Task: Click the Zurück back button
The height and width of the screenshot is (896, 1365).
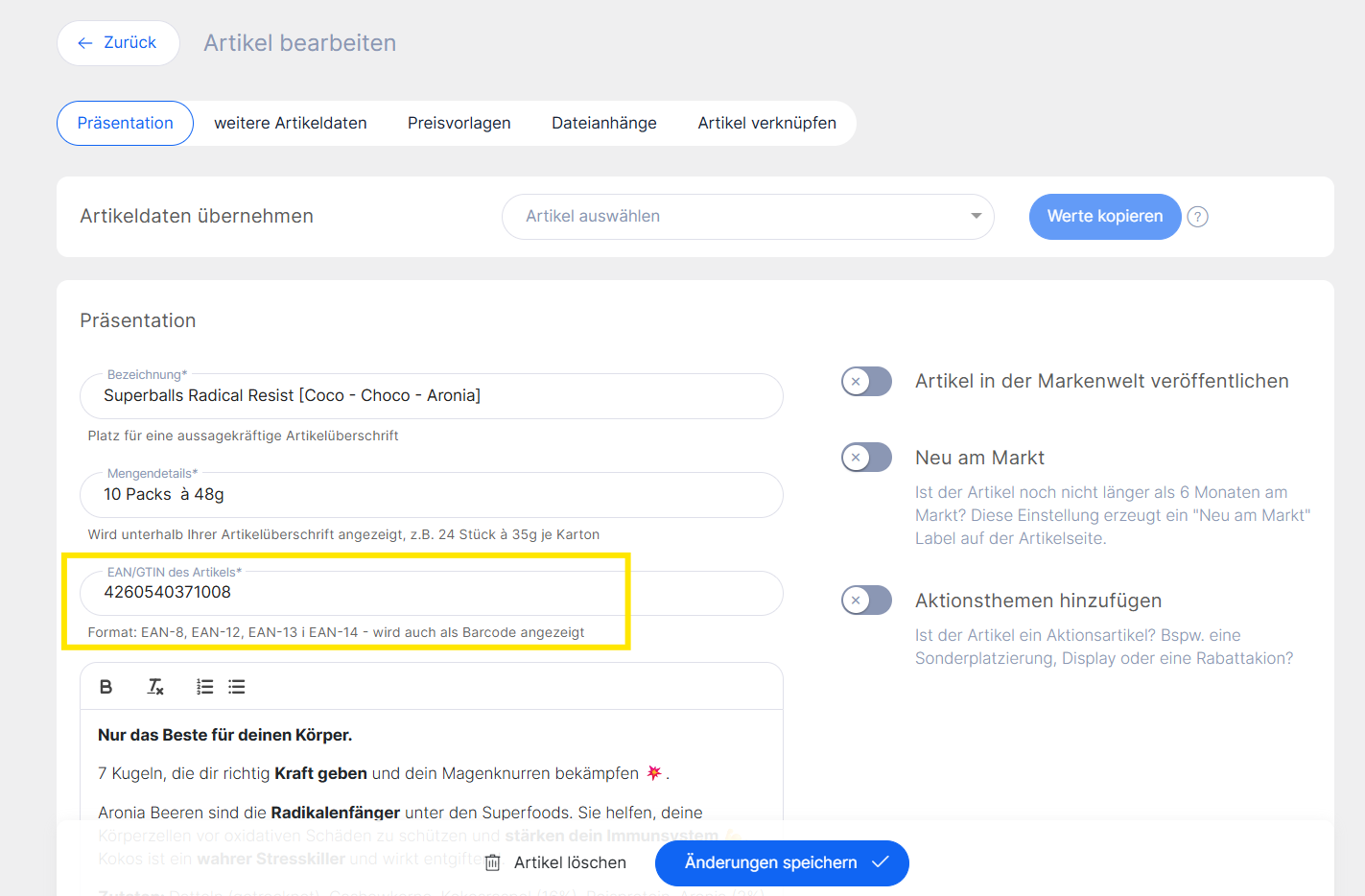Action: coord(118,43)
